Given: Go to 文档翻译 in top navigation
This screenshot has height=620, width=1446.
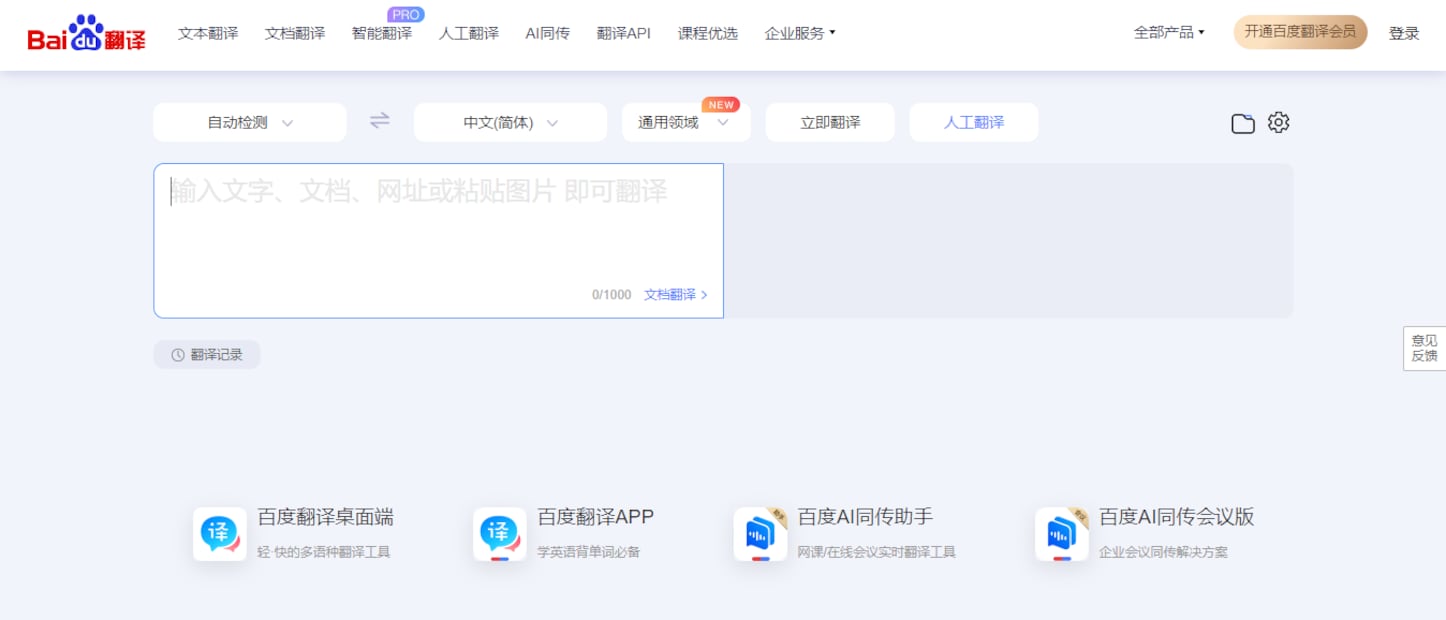Looking at the screenshot, I should click(x=295, y=33).
